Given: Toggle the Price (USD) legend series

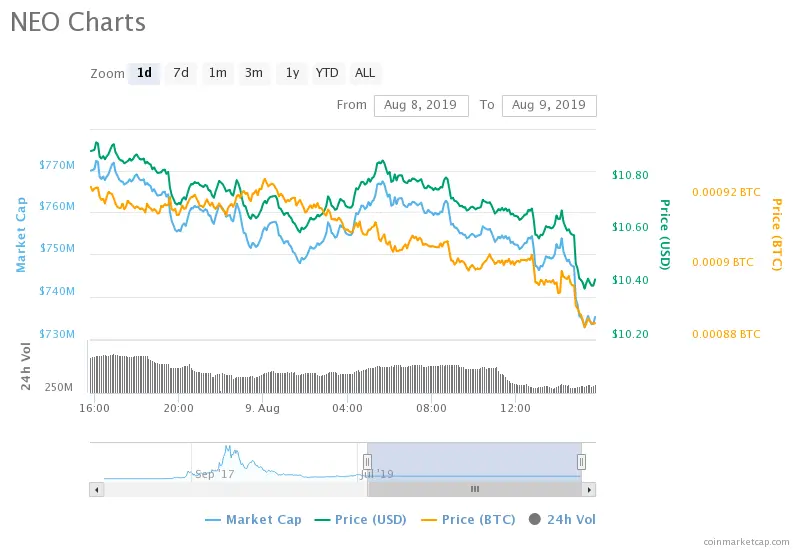Looking at the screenshot, I should pyautogui.click(x=361, y=519).
